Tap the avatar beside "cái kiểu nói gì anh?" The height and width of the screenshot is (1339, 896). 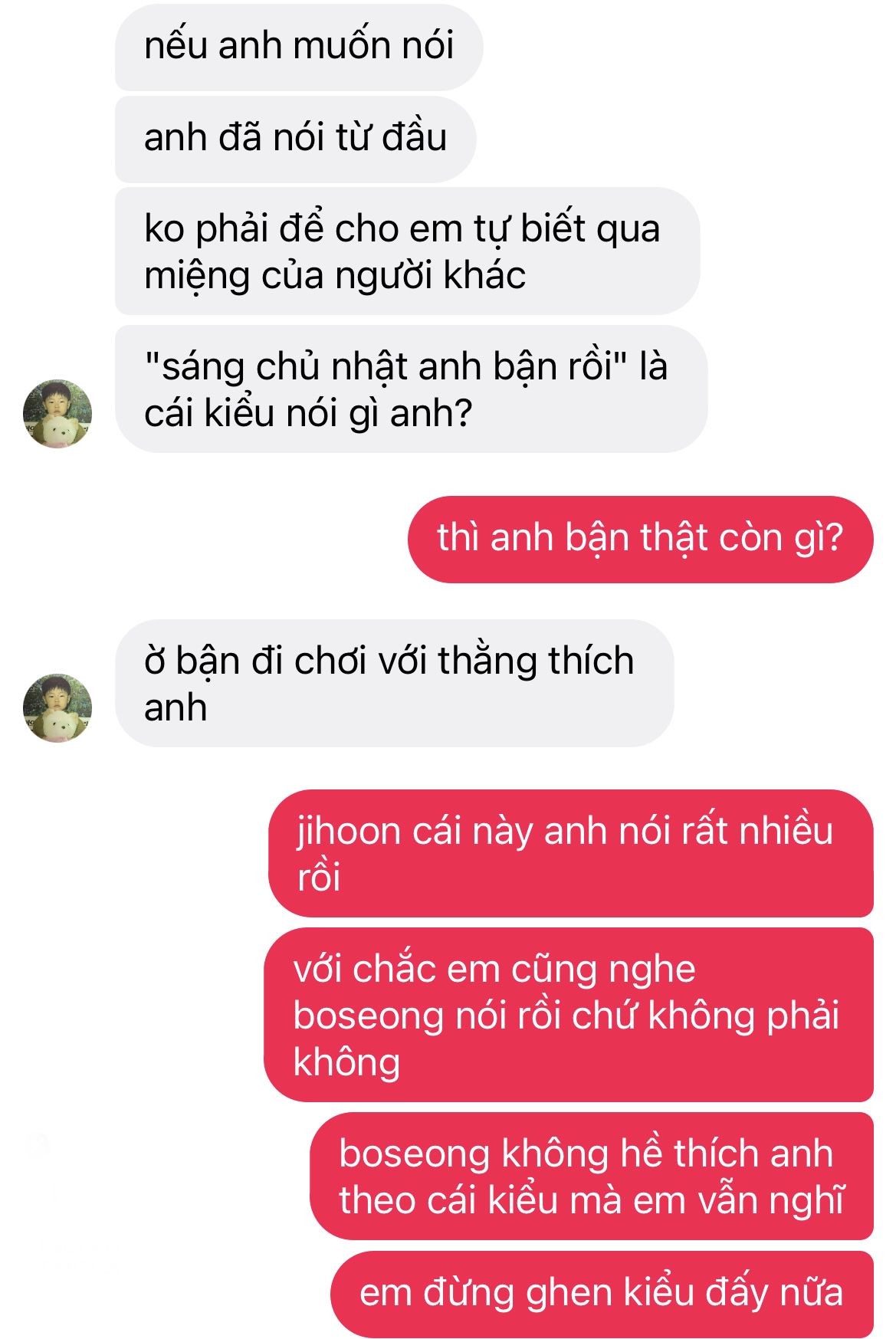[x=57, y=414]
